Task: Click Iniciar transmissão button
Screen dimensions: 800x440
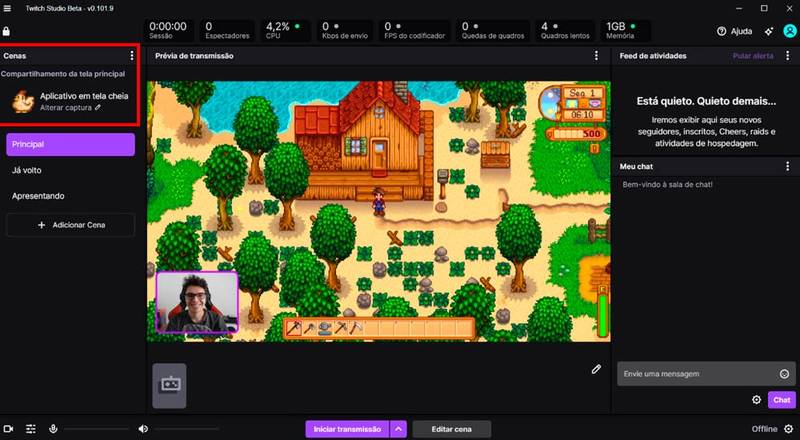Action: point(347,429)
